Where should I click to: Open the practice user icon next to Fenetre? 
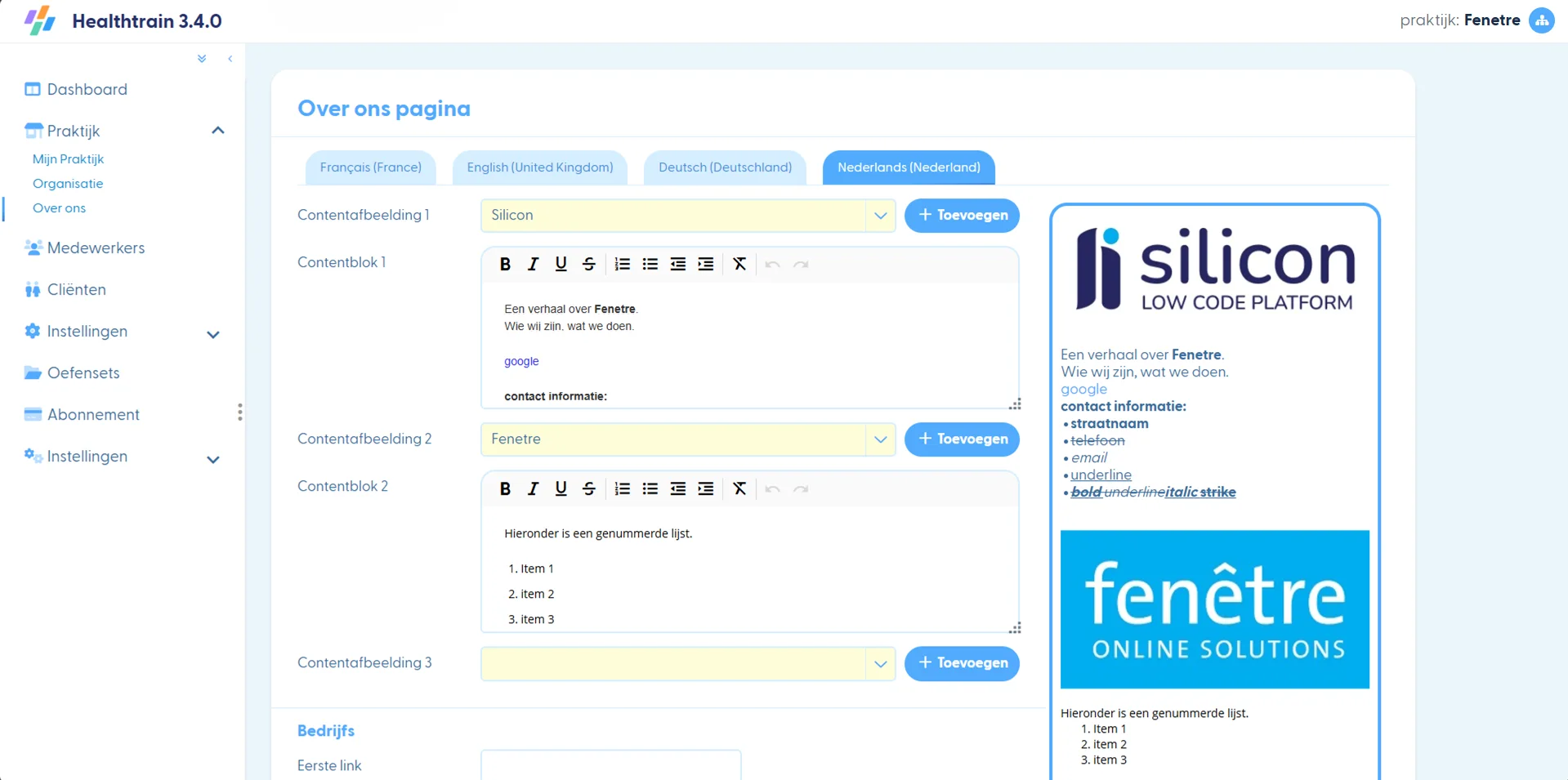[1542, 20]
